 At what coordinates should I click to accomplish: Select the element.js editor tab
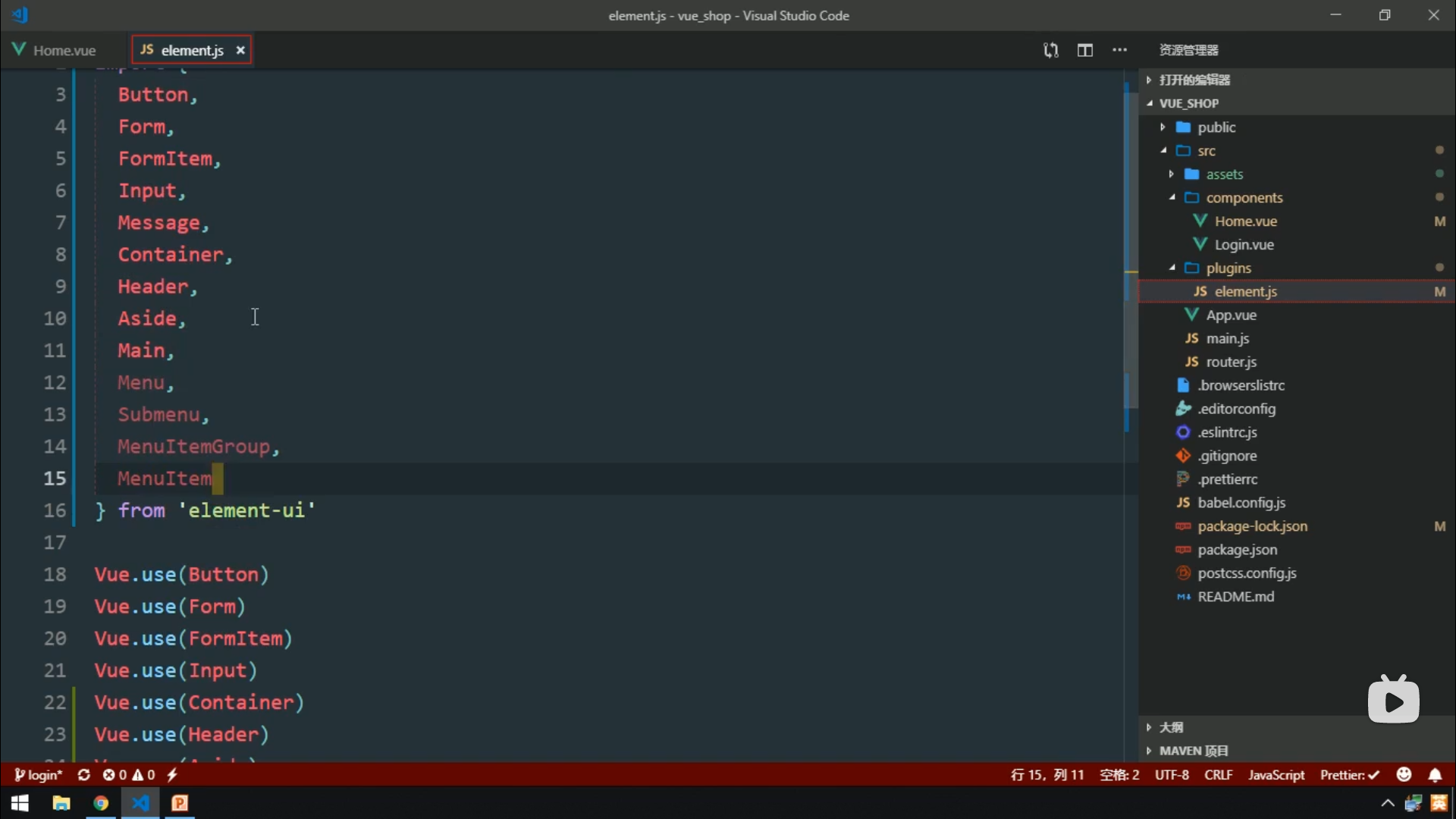(x=192, y=50)
